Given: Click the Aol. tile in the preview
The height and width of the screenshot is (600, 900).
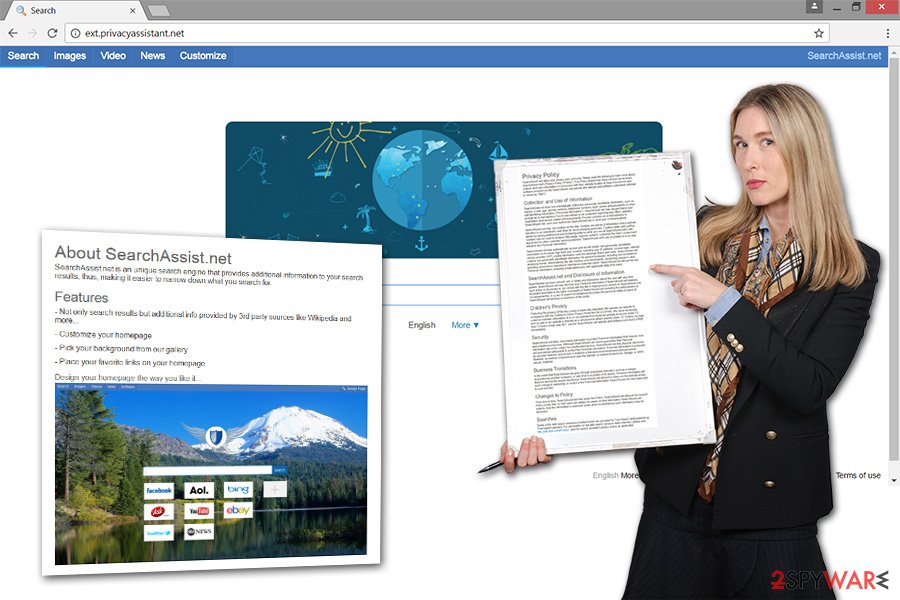Looking at the screenshot, I should pyautogui.click(x=199, y=490).
